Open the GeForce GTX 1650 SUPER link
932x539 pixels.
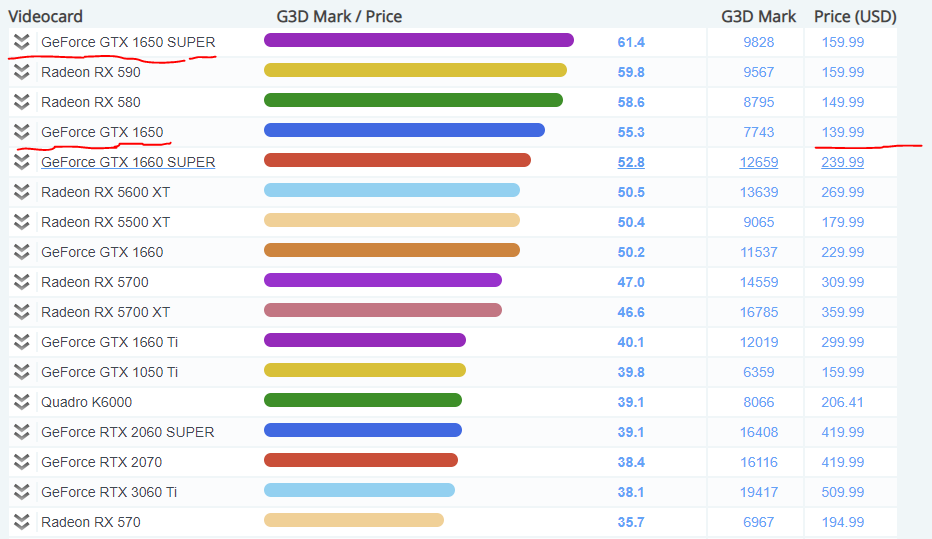(128, 42)
